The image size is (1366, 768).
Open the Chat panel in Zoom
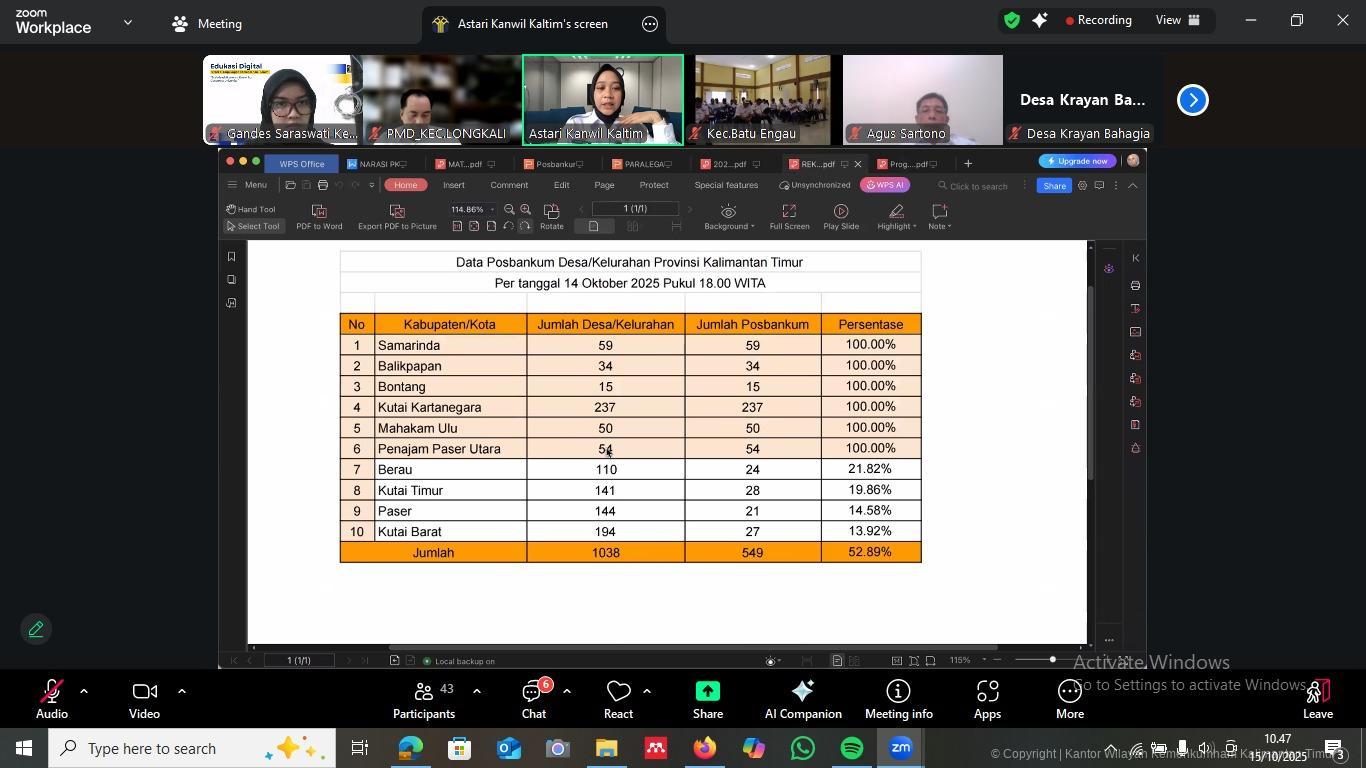(x=534, y=699)
